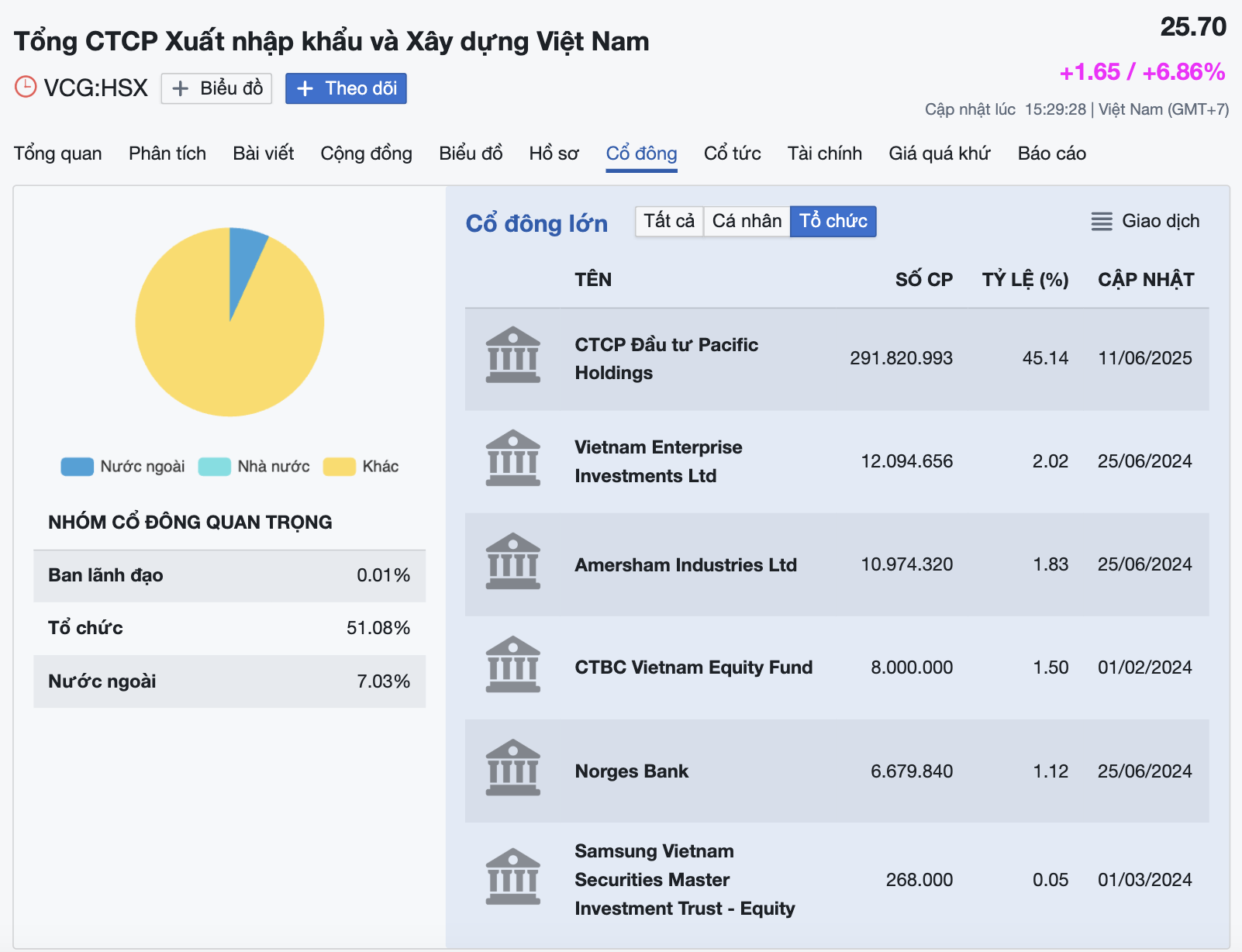Select the Tất cả shareholder filter

click(669, 221)
